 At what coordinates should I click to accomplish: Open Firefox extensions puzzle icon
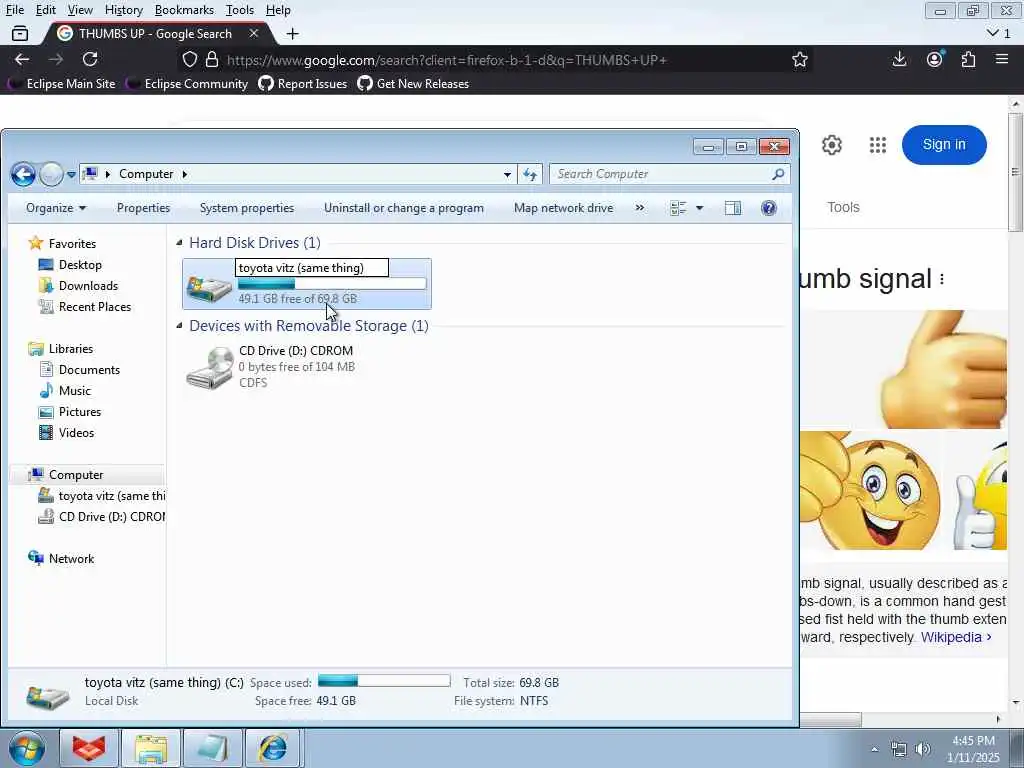[x=968, y=59]
